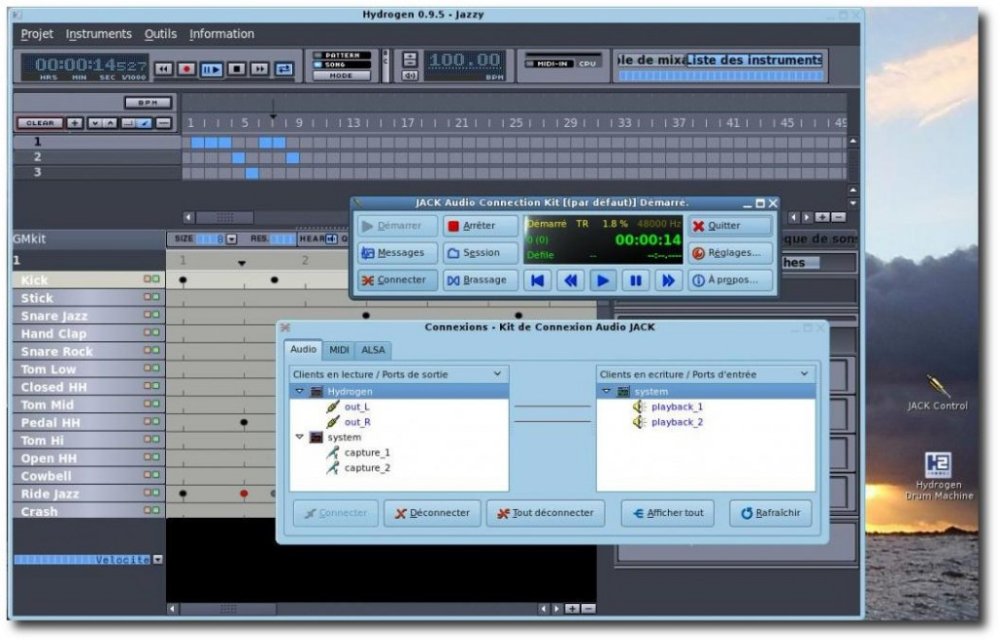
Task: Open the JACK Control desktop icon
Action: point(937,393)
